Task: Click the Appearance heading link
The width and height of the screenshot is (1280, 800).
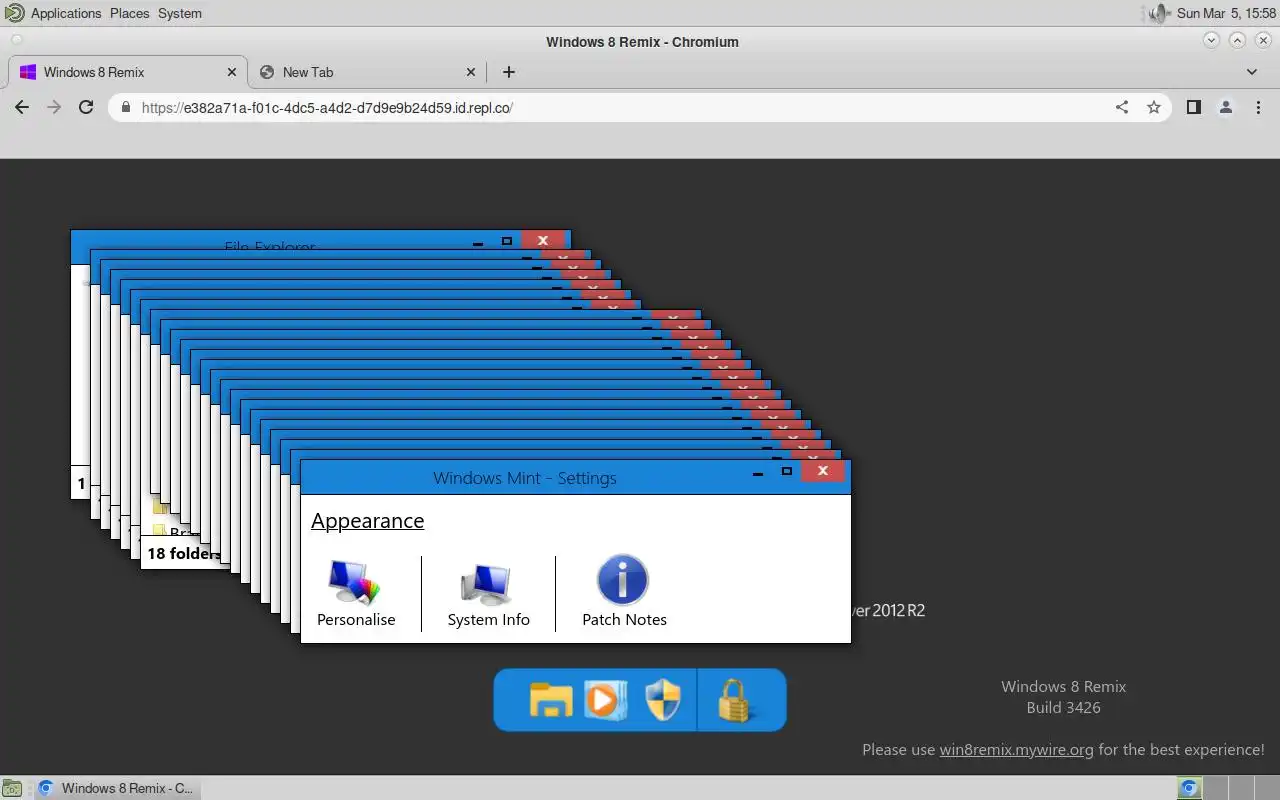Action: (367, 521)
